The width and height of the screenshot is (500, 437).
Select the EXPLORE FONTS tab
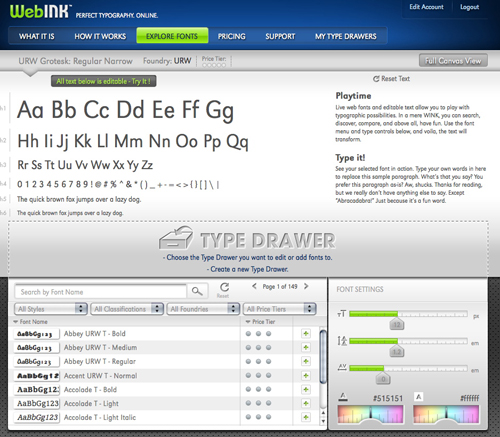[x=172, y=36]
